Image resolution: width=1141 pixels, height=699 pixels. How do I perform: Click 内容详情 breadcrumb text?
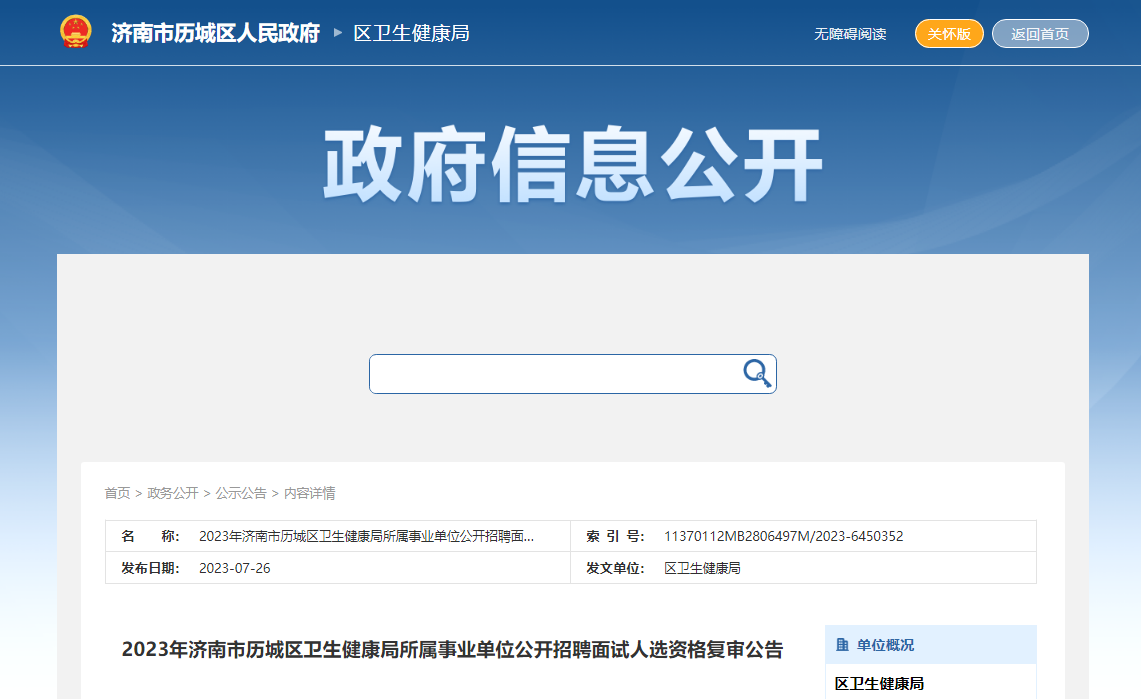pyautogui.click(x=309, y=493)
